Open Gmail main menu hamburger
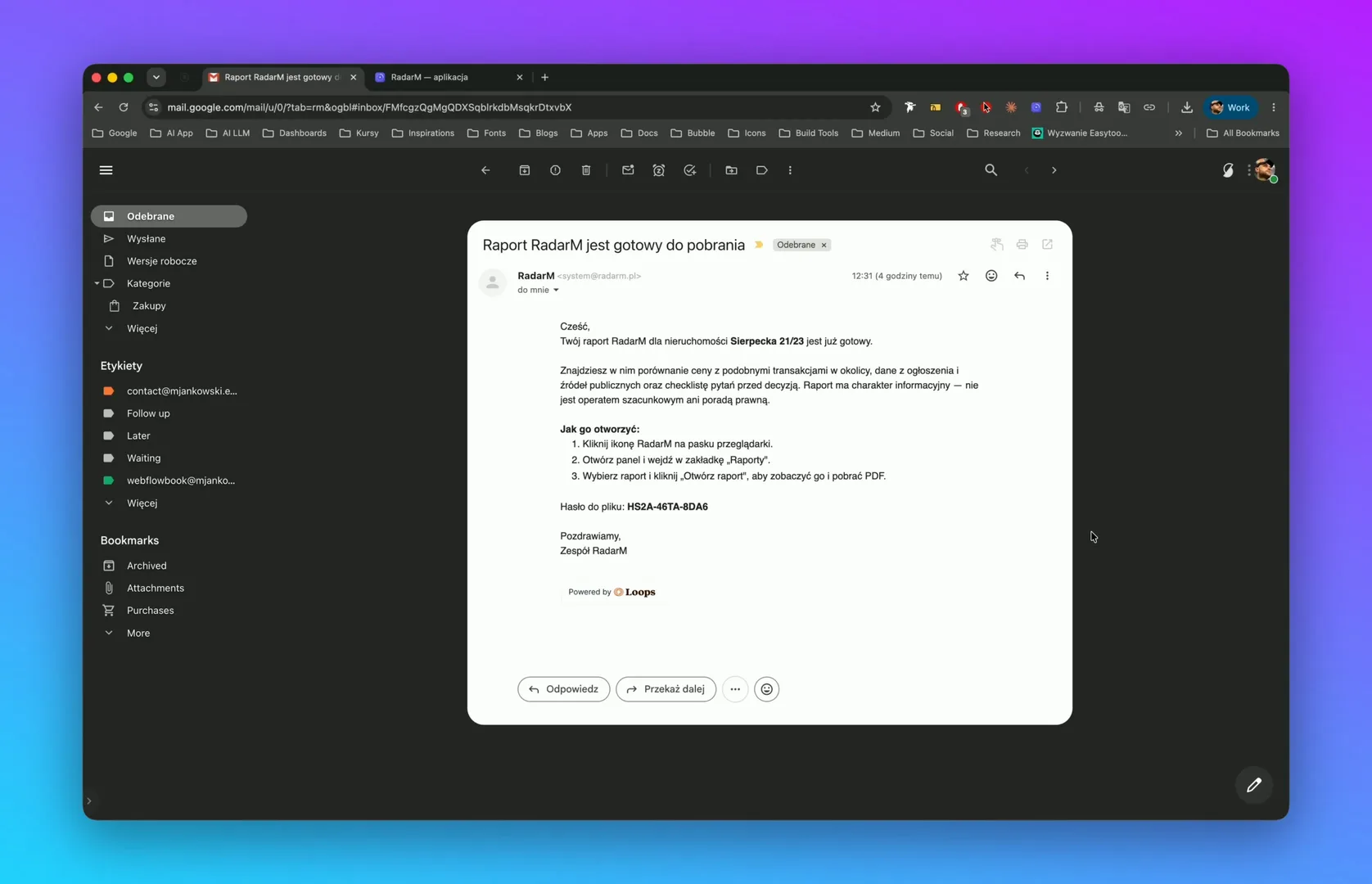Image resolution: width=1372 pixels, height=884 pixels. pyautogui.click(x=106, y=170)
